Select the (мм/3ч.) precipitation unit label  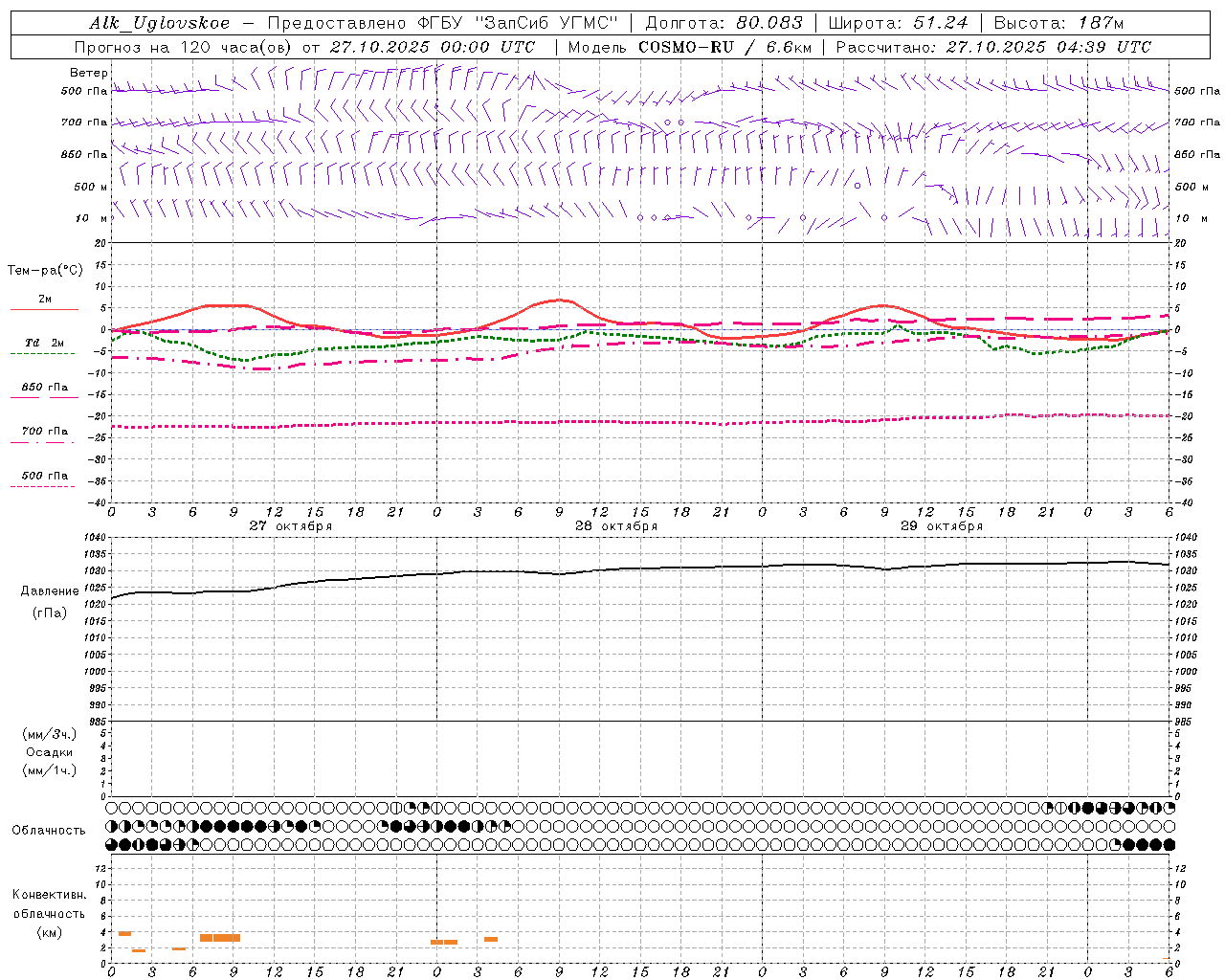(x=50, y=735)
